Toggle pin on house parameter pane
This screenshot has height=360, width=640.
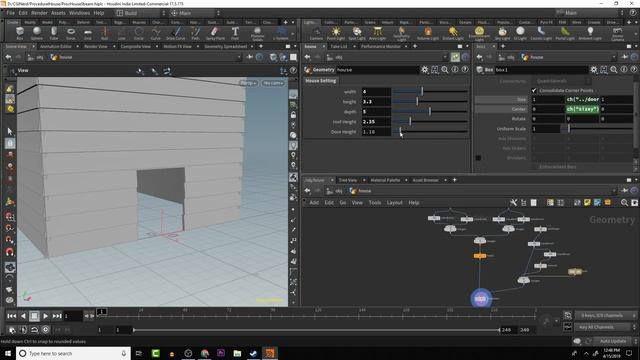tap(455, 57)
